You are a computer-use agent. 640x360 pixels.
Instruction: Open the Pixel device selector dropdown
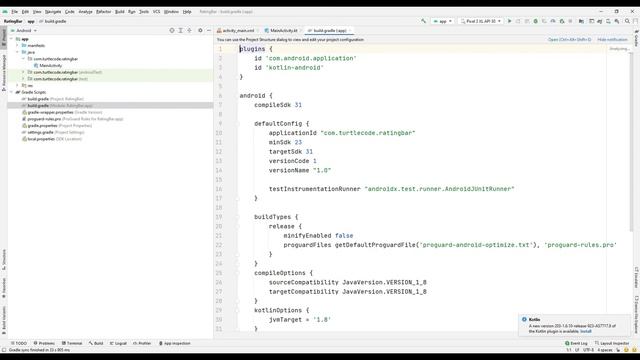pyautogui.click(x=481, y=21)
